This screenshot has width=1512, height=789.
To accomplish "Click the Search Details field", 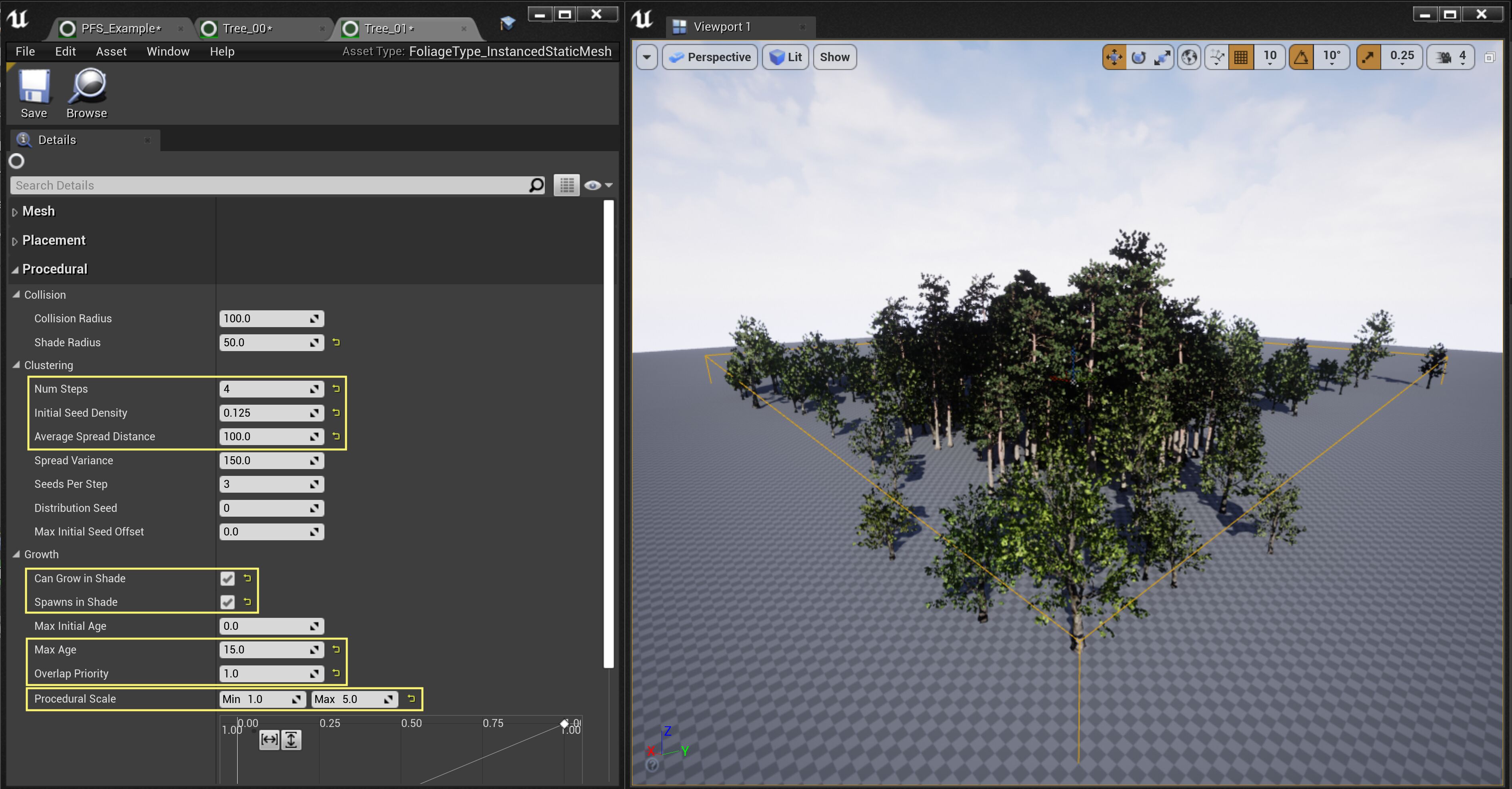I will pos(270,186).
